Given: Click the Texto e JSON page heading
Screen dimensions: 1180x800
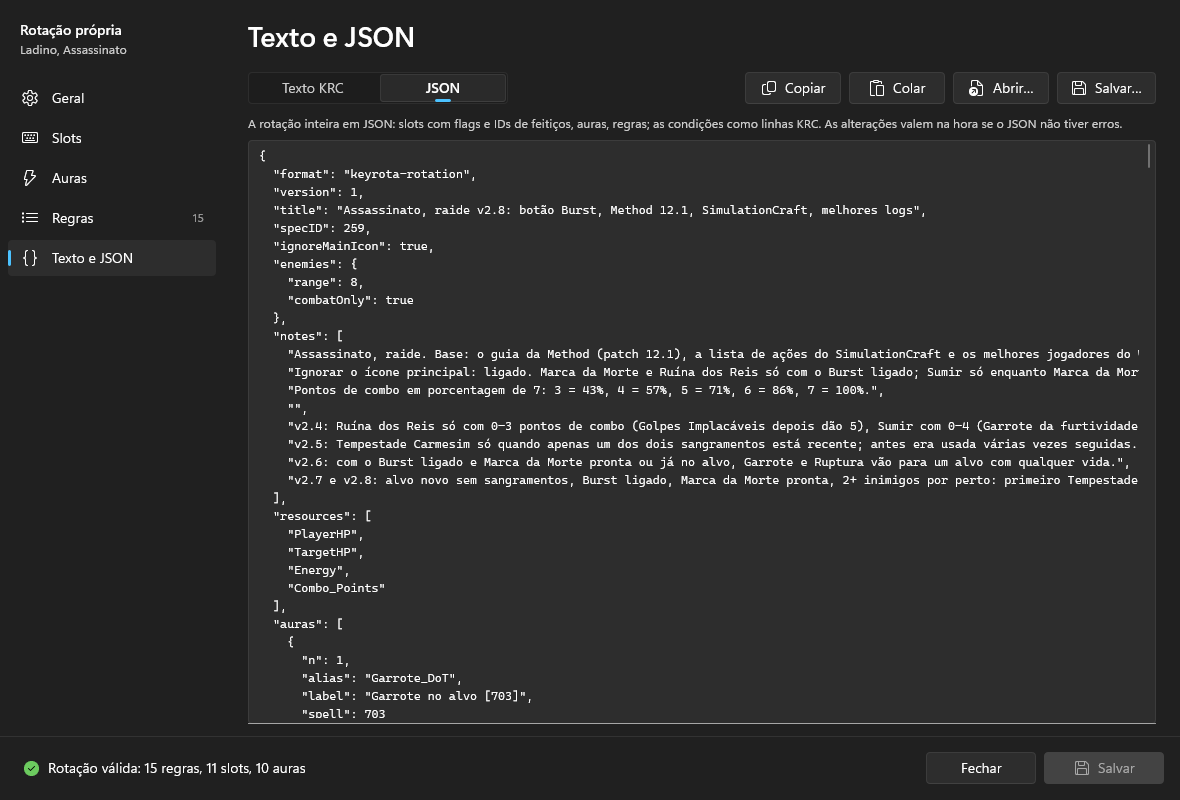Looking at the screenshot, I should (x=331, y=38).
